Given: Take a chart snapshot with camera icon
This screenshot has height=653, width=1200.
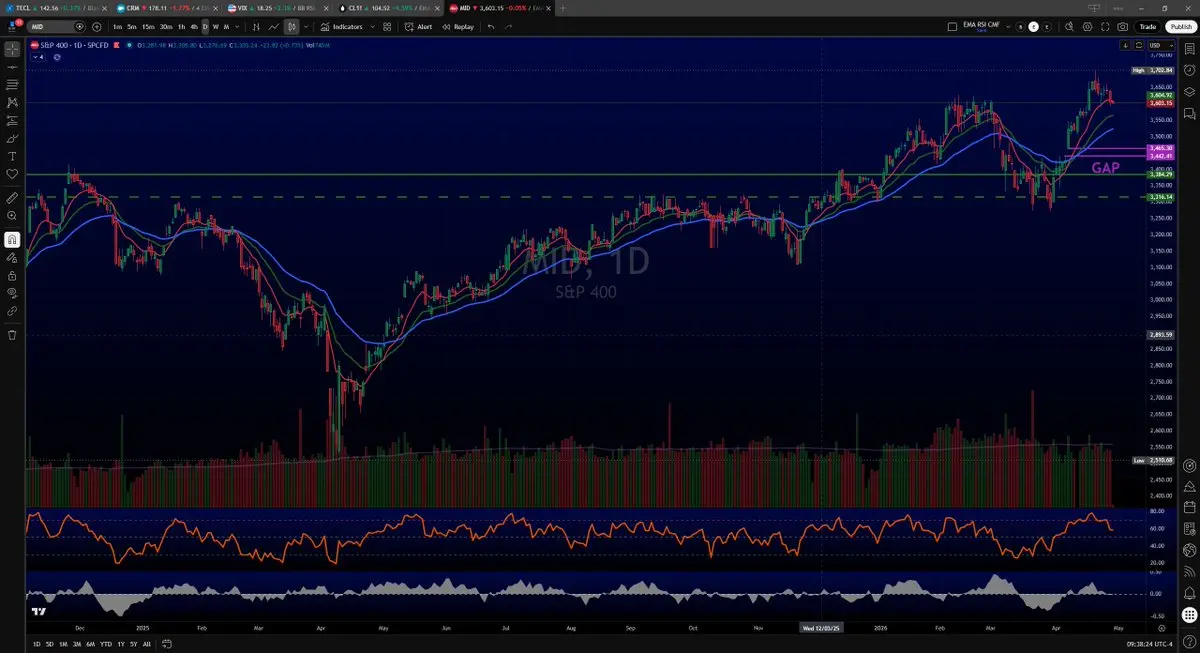Looking at the screenshot, I should 1123,27.
